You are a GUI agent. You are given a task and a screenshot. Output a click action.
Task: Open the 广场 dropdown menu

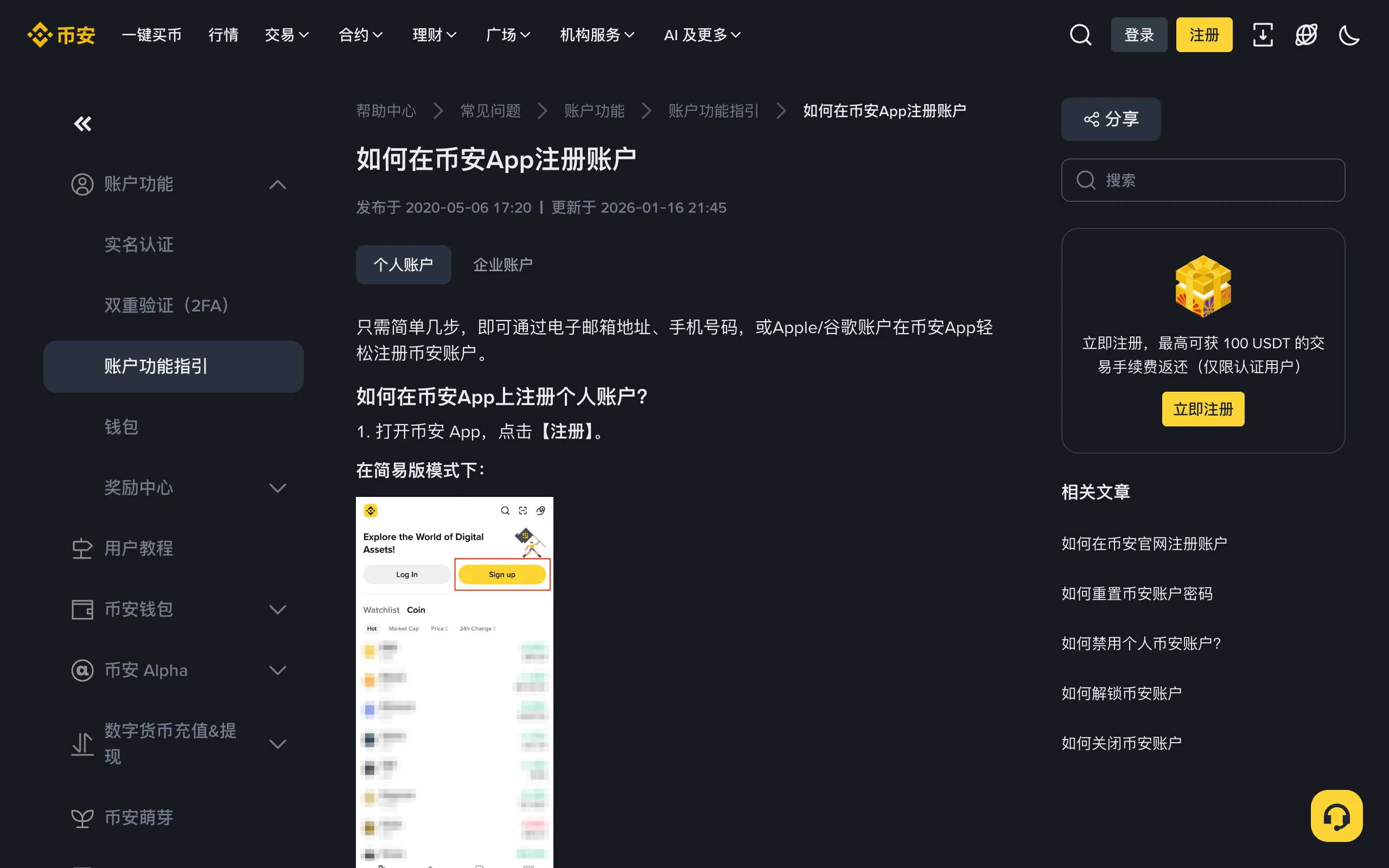point(508,35)
